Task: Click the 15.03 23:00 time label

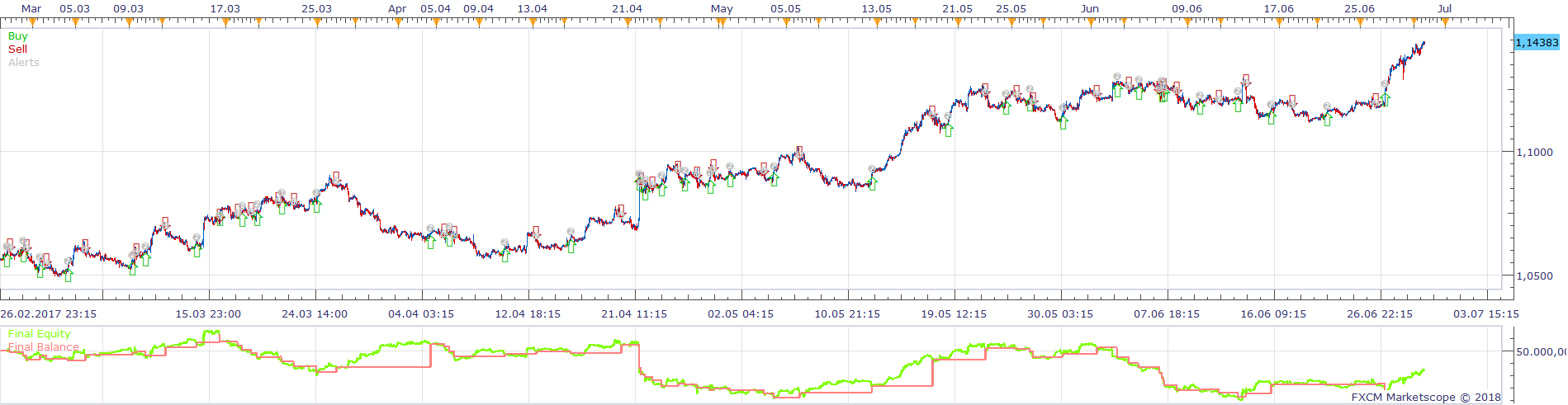Action: pos(208,314)
